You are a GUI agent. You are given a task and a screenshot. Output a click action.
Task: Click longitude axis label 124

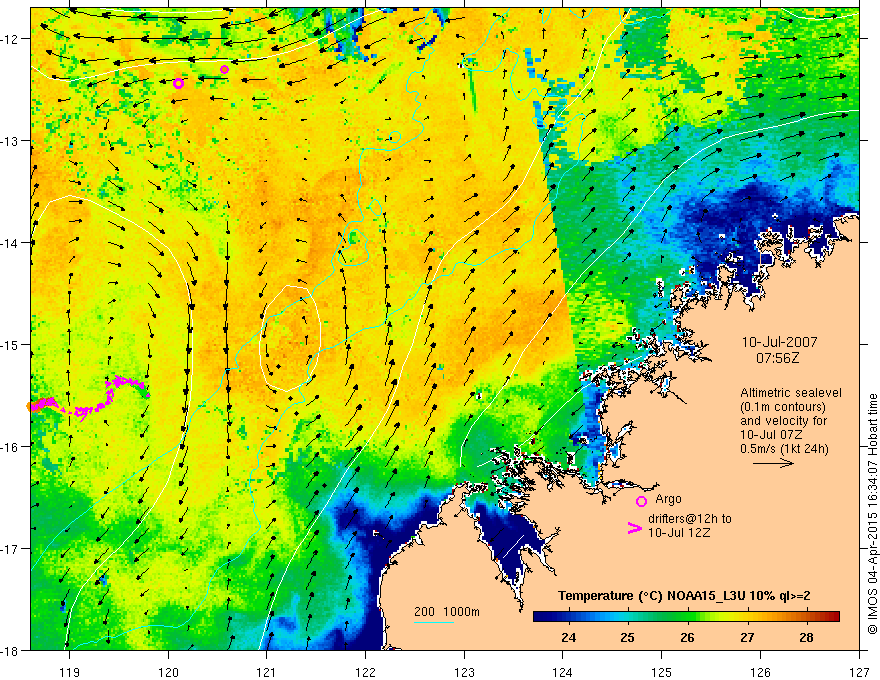point(563,672)
